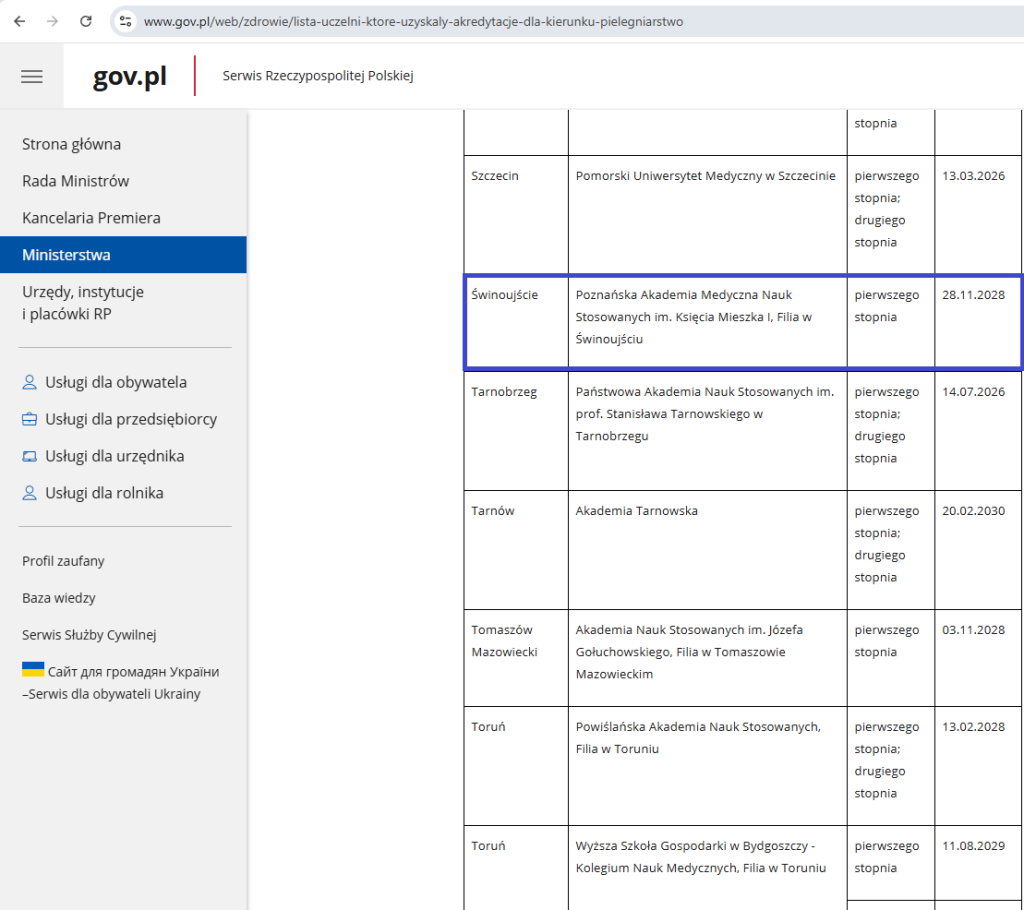Open Strona główna in sidebar

coord(71,144)
